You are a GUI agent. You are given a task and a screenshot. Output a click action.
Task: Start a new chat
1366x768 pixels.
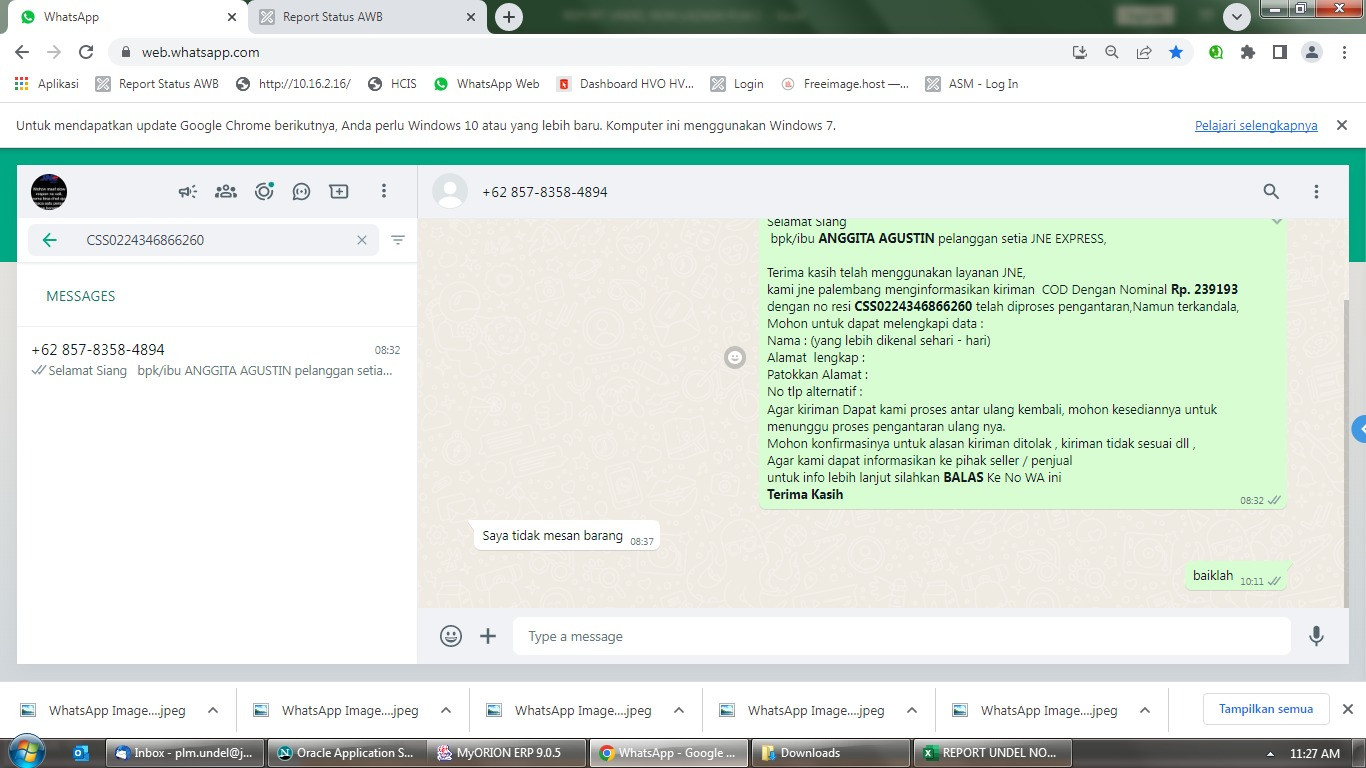[x=339, y=191]
